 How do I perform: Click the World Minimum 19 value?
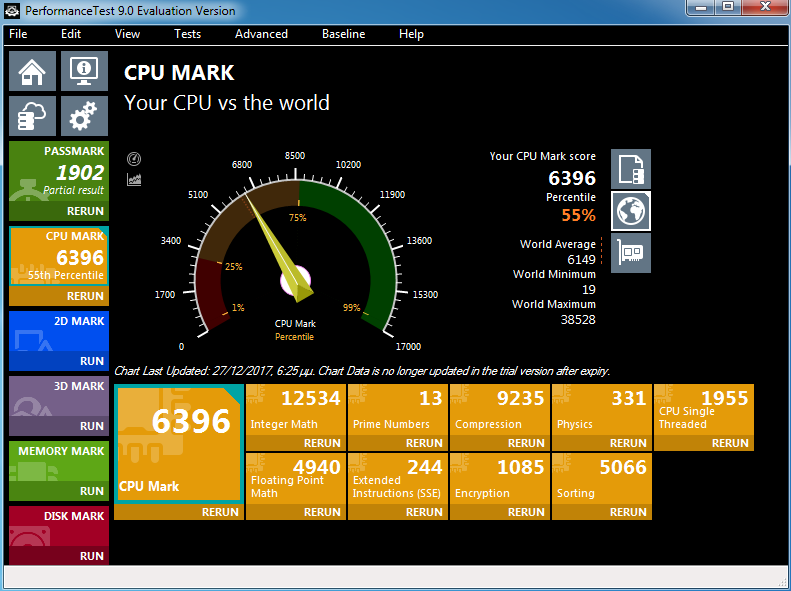click(589, 289)
